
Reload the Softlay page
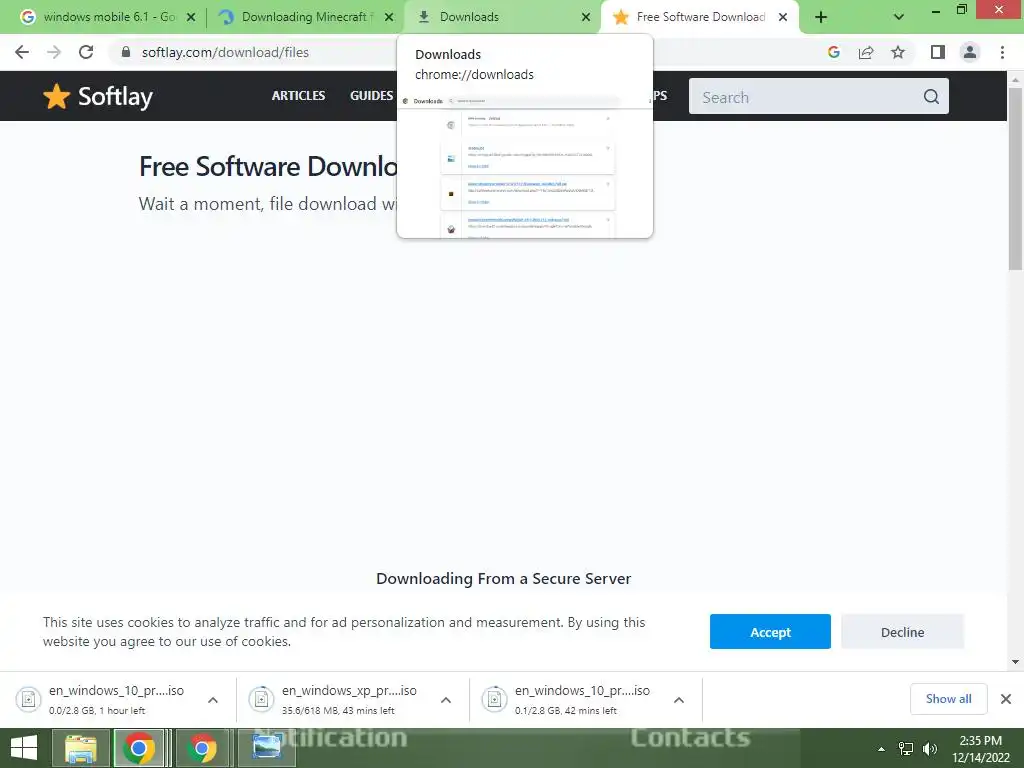coord(86,52)
